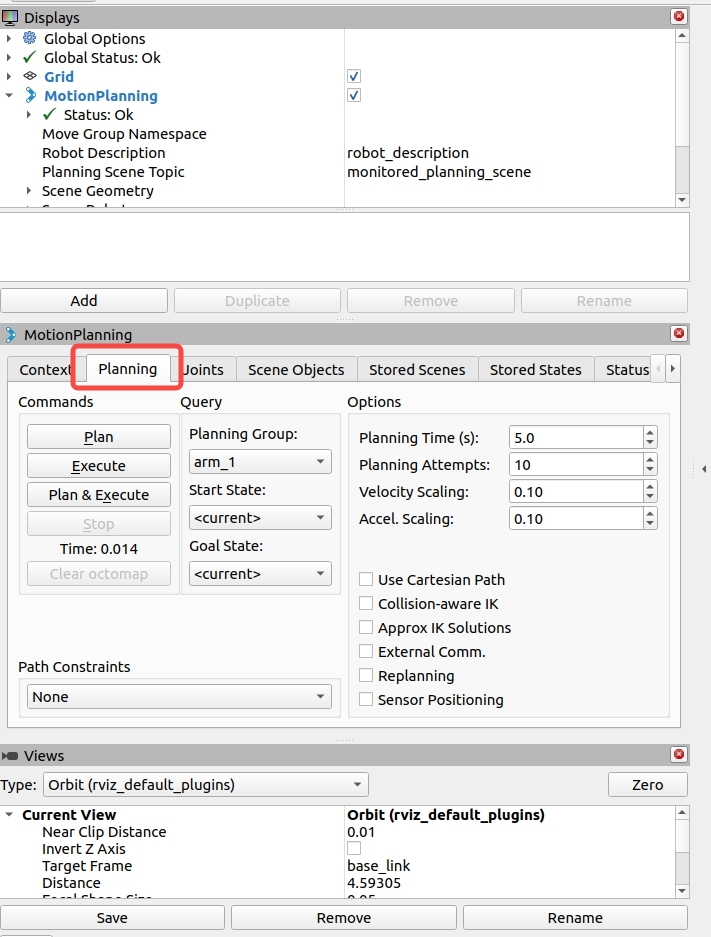This screenshot has width=711, height=937.
Task: Open the view Type dropdown
Action: tap(206, 785)
